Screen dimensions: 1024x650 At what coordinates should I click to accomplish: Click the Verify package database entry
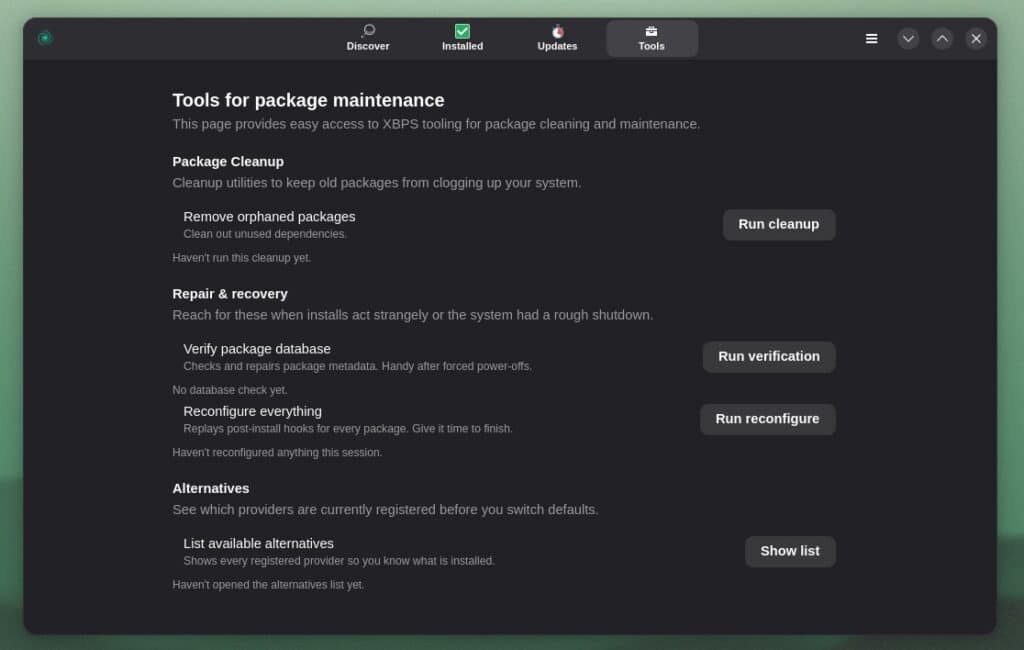coord(257,349)
